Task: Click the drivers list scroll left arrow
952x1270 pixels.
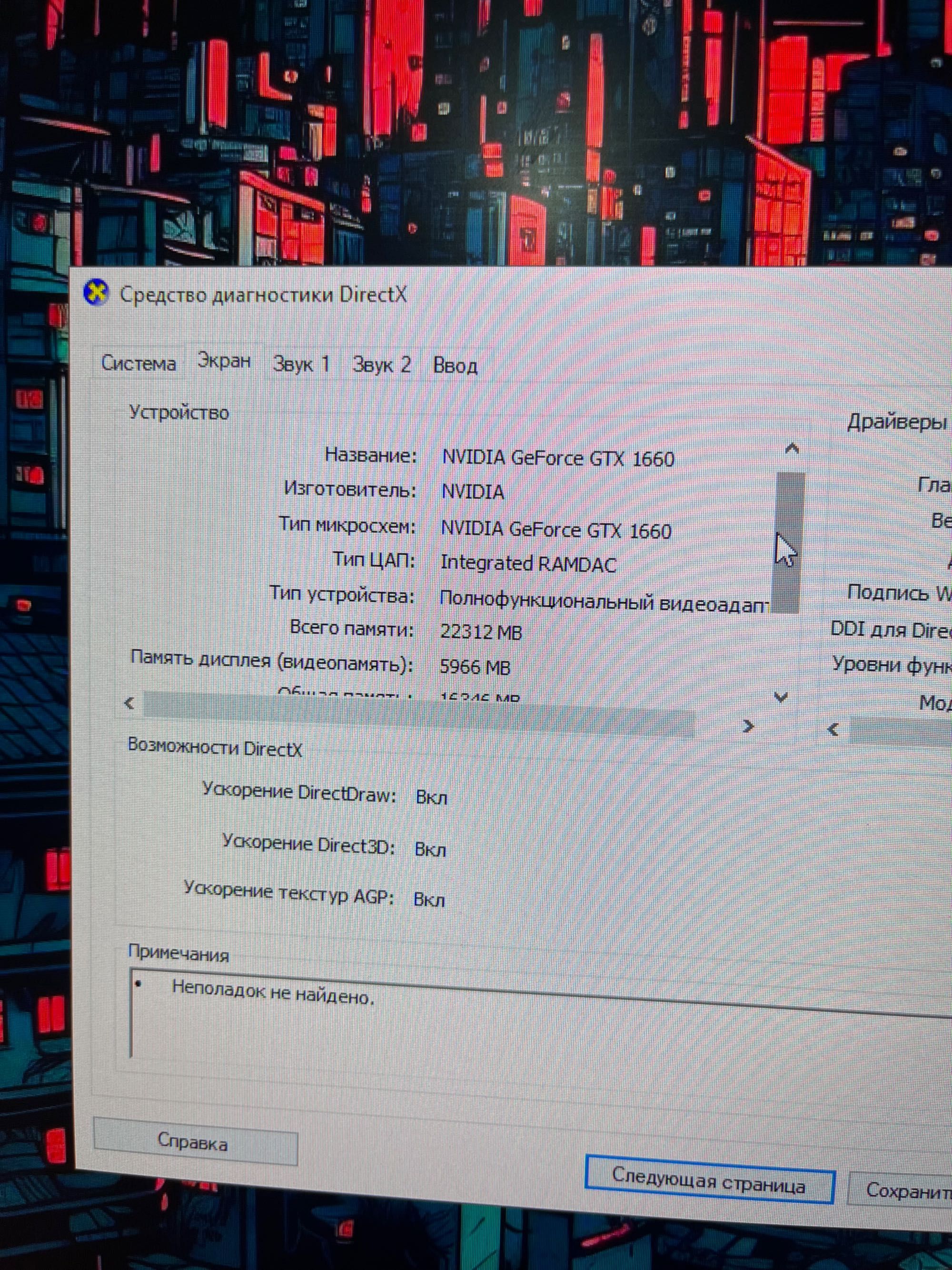Action: pos(834,729)
